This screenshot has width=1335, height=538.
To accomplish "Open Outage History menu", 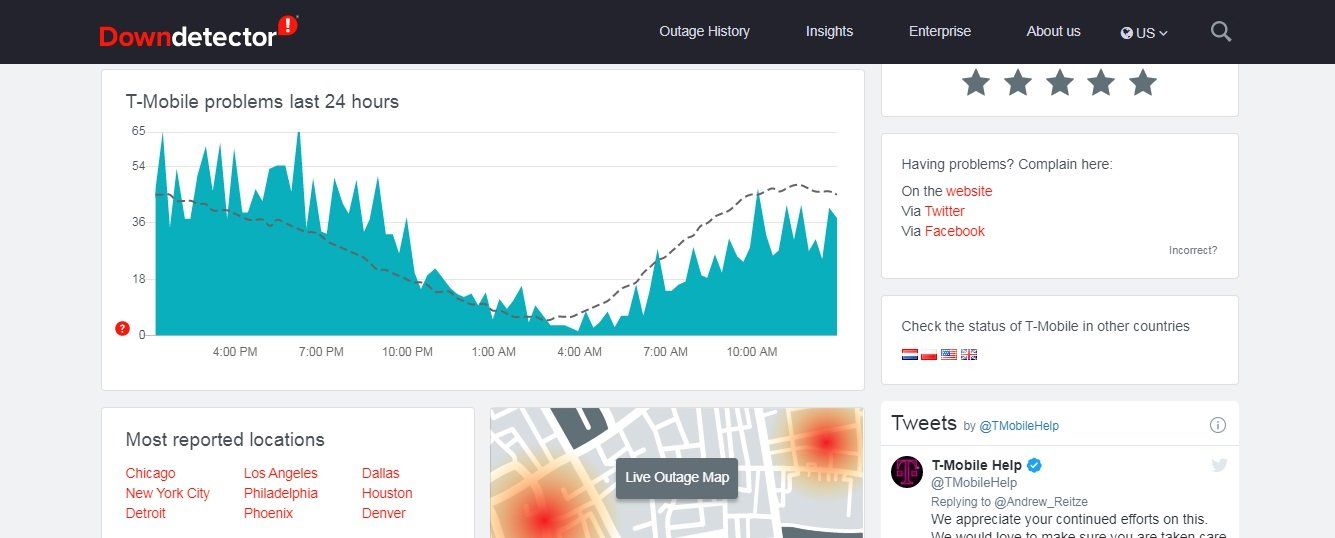I will tap(704, 31).
